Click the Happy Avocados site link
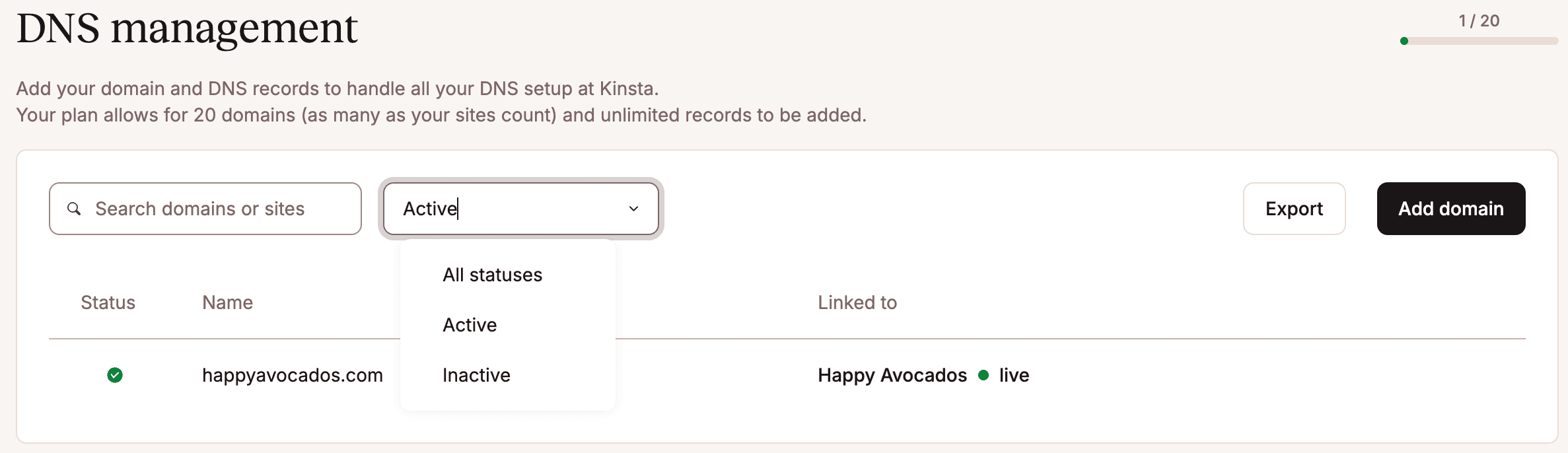This screenshot has height=453, width=1568. point(892,375)
